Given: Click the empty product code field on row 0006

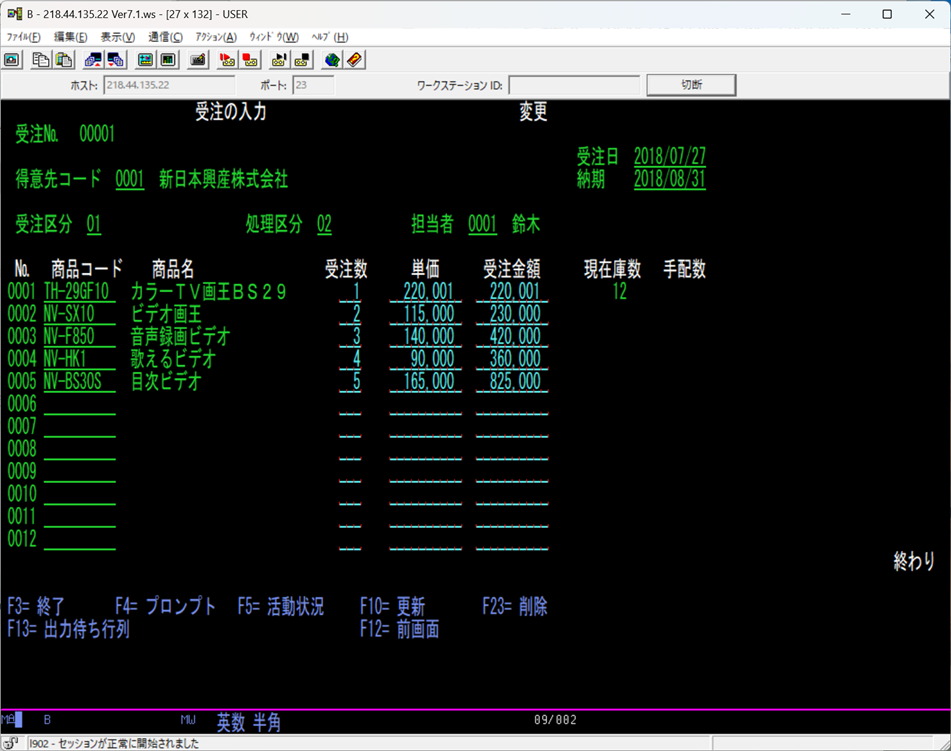Looking at the screenshot, I should (x=79, y=405).
